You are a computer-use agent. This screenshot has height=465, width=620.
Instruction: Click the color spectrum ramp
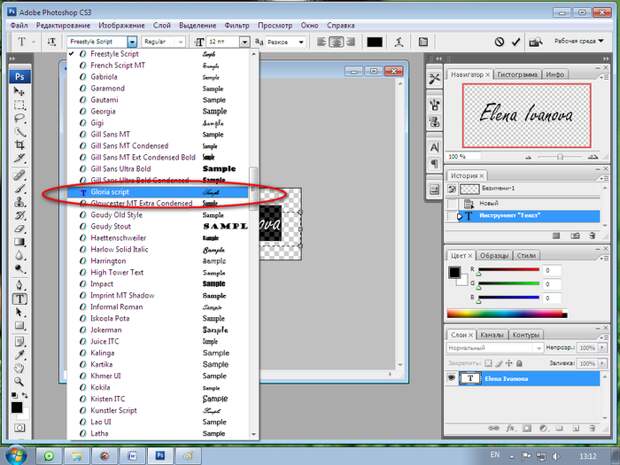(x=507, y=314)
